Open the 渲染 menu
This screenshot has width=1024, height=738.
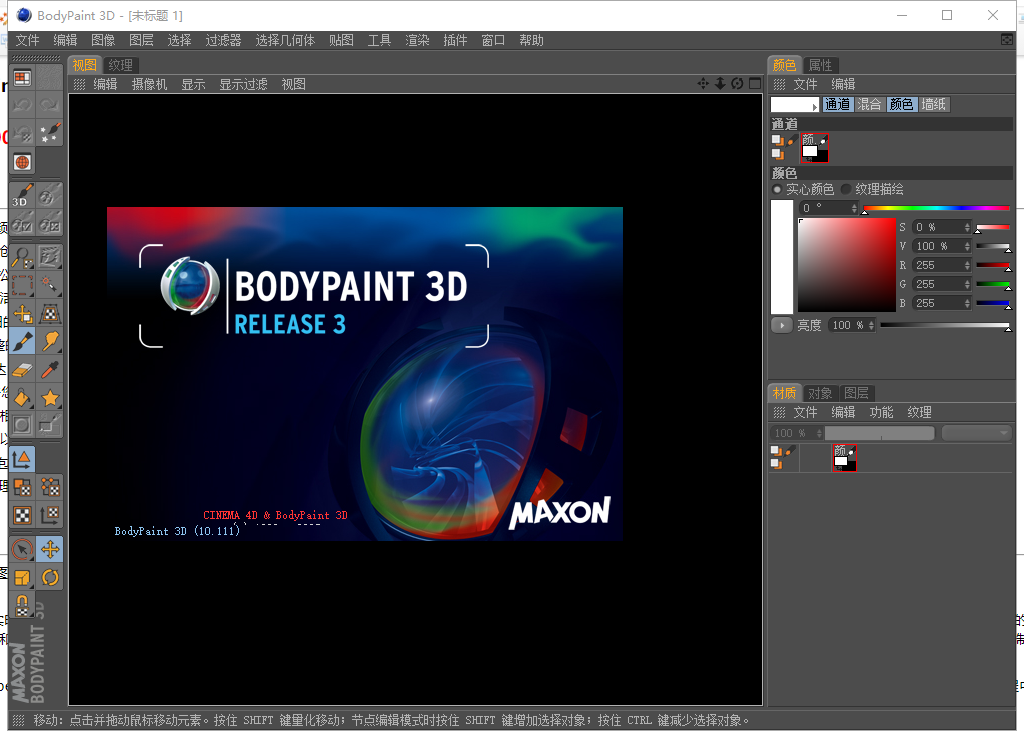pos(417,40)
